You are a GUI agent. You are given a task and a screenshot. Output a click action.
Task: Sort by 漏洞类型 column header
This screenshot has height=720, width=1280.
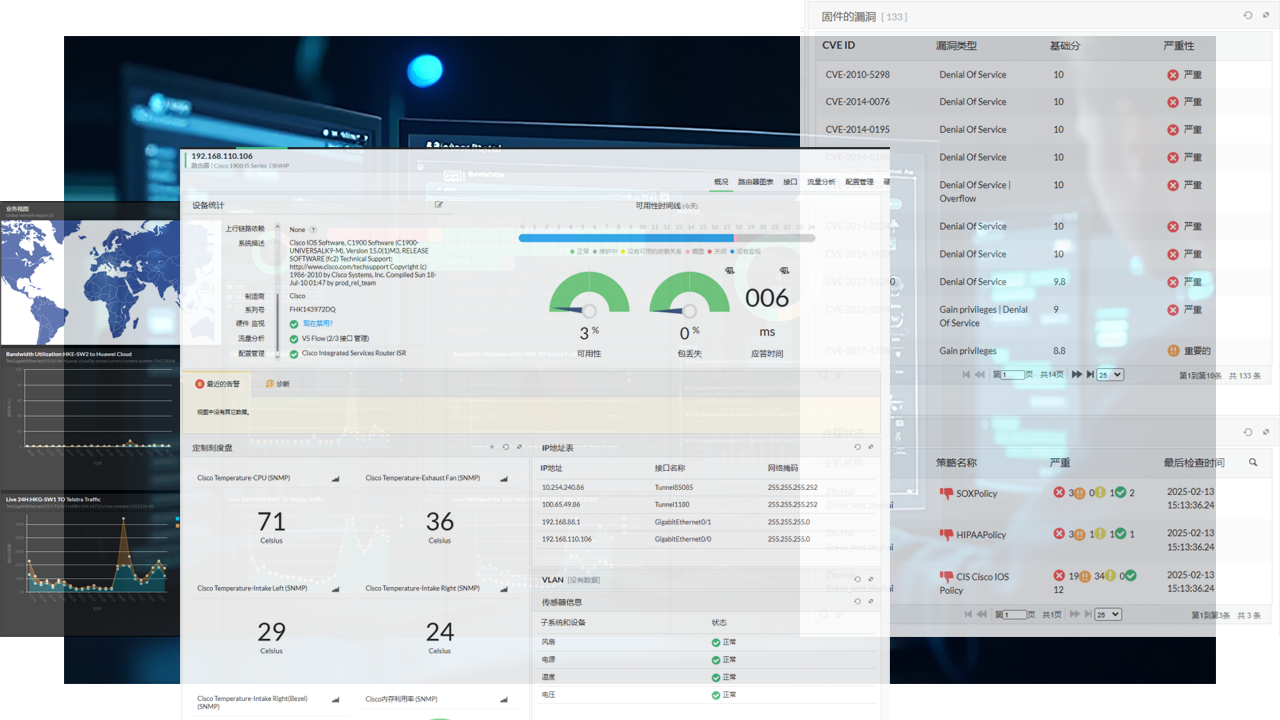pyautogui.click(x=956, y=45)
